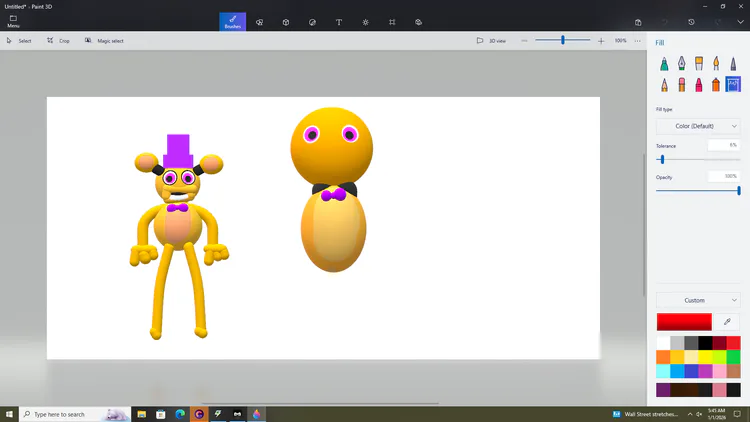Viewport: 750px width, 422px height.
Task: Choose the orange color swatch
Action: point(663,357)
